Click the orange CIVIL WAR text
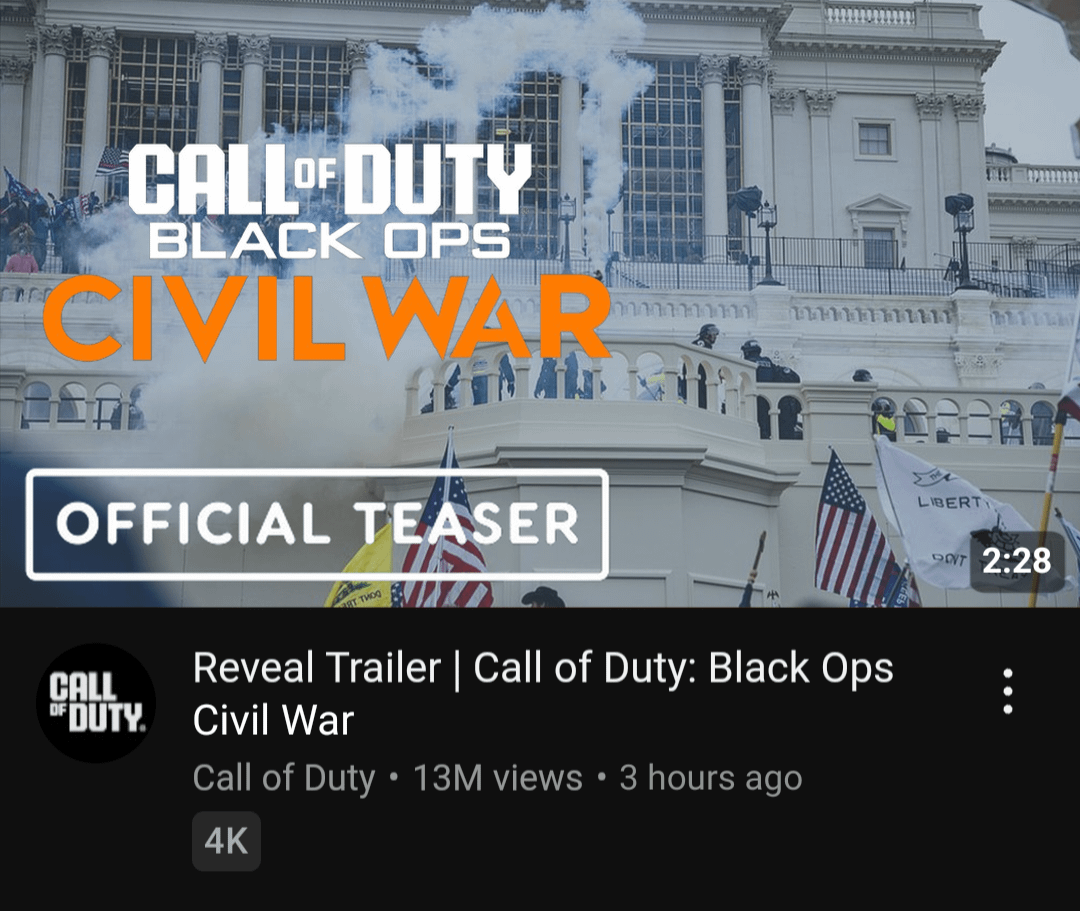 [x=326, y=318]
